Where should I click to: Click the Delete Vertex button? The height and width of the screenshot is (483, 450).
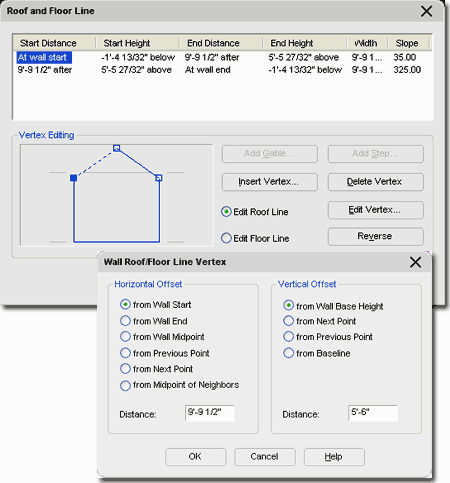(376, 182)
